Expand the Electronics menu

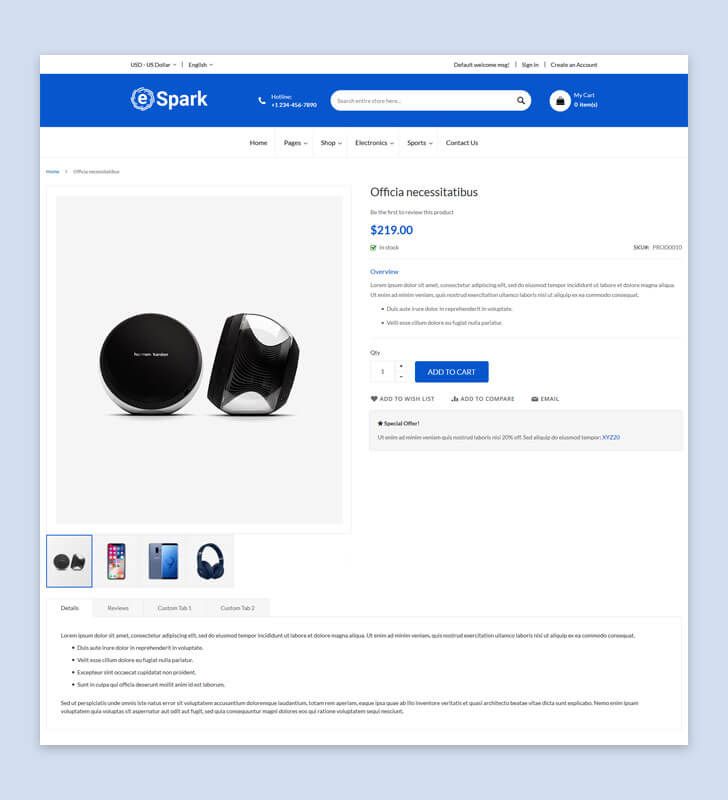[x=374, y=143]
